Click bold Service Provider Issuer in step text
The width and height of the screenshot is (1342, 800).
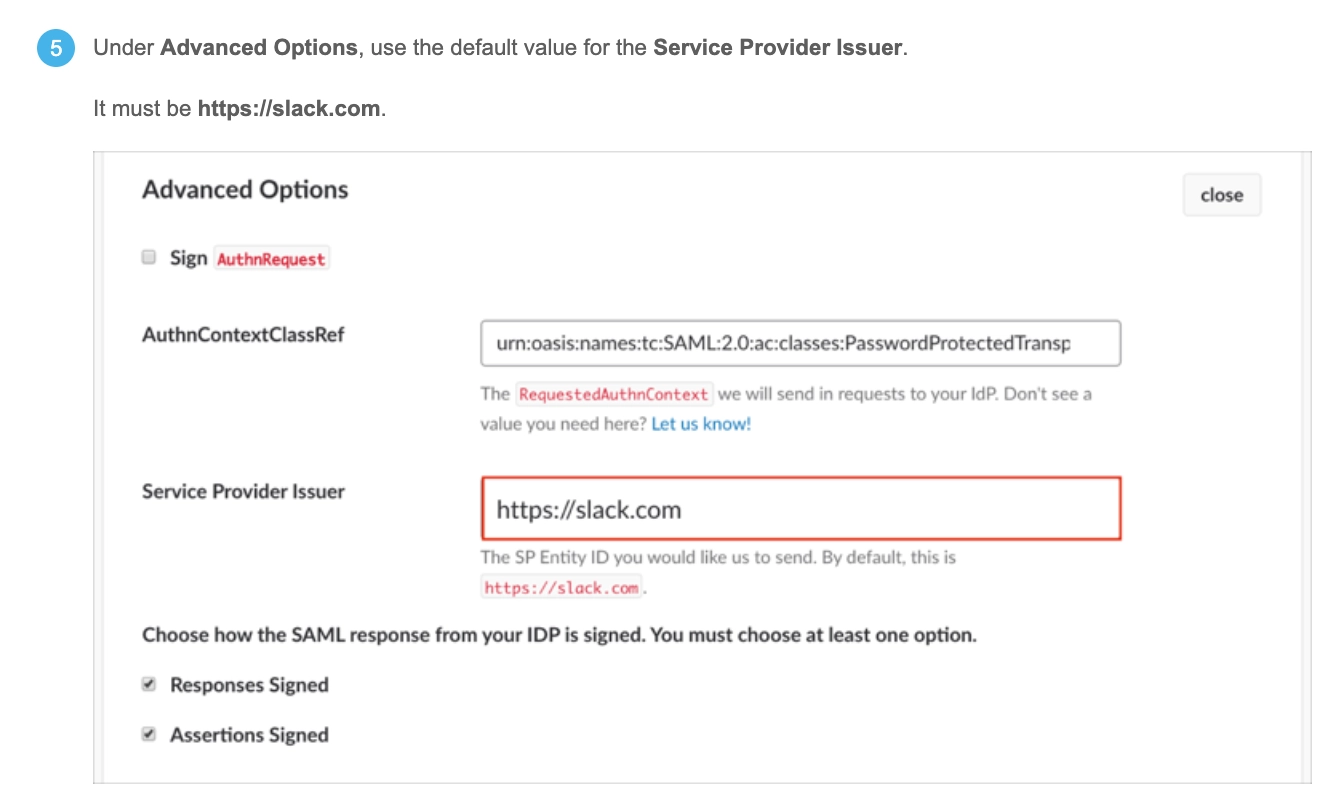(x=778, y=48)
